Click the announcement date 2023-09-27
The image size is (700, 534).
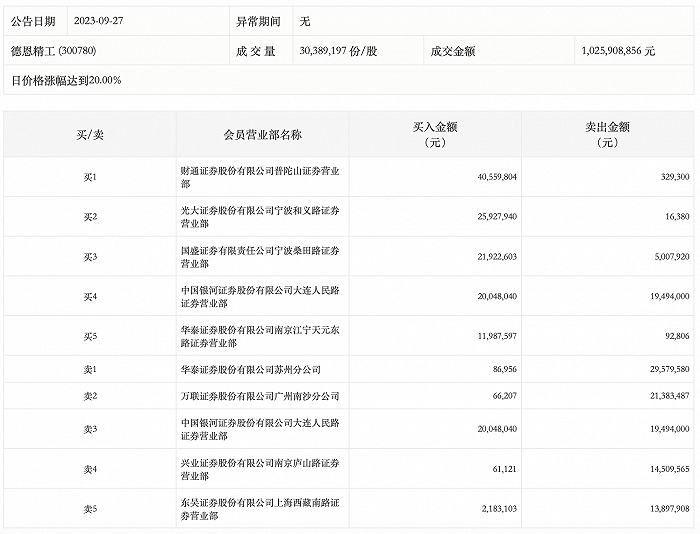pos(98,21)
